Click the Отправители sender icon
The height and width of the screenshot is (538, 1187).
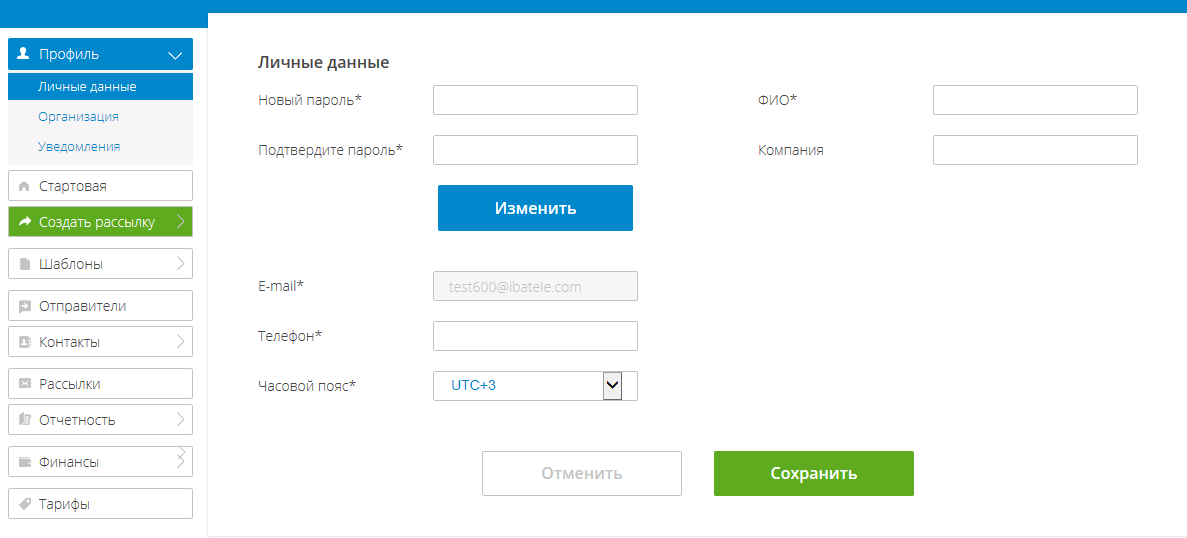[24, 306]
